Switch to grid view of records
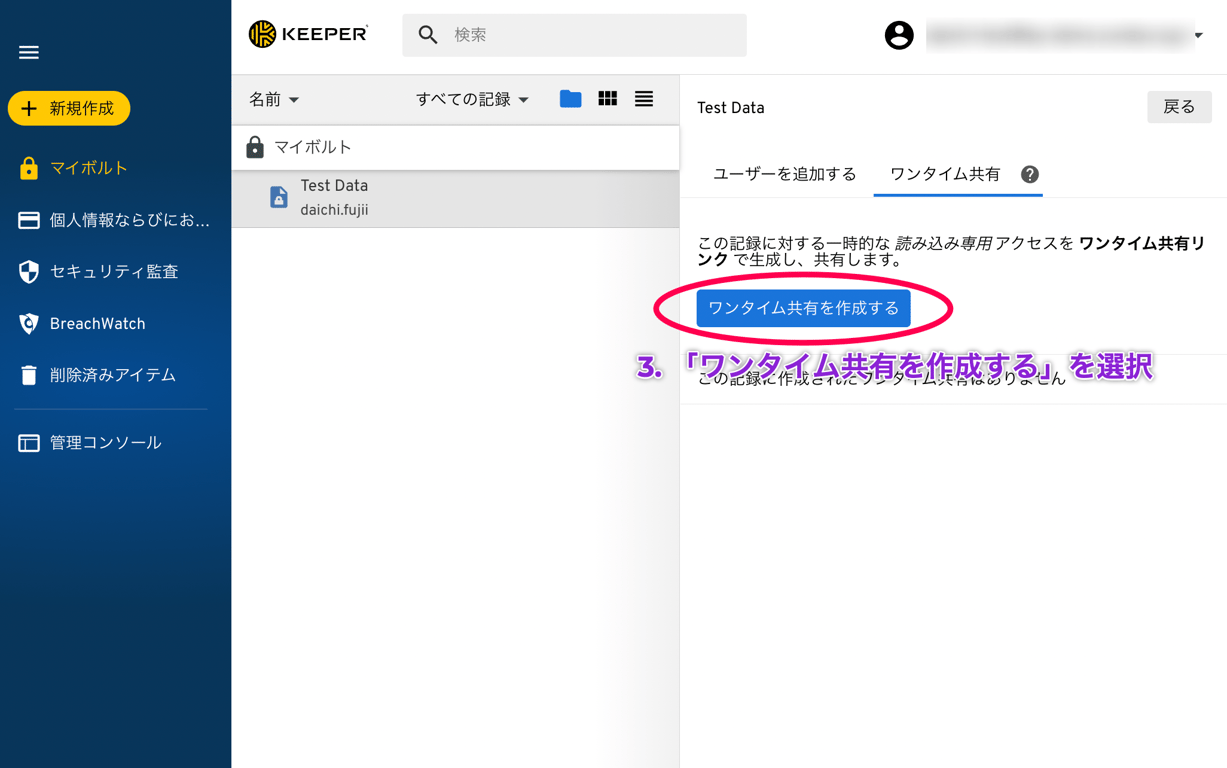 click(x=607, y=99)
